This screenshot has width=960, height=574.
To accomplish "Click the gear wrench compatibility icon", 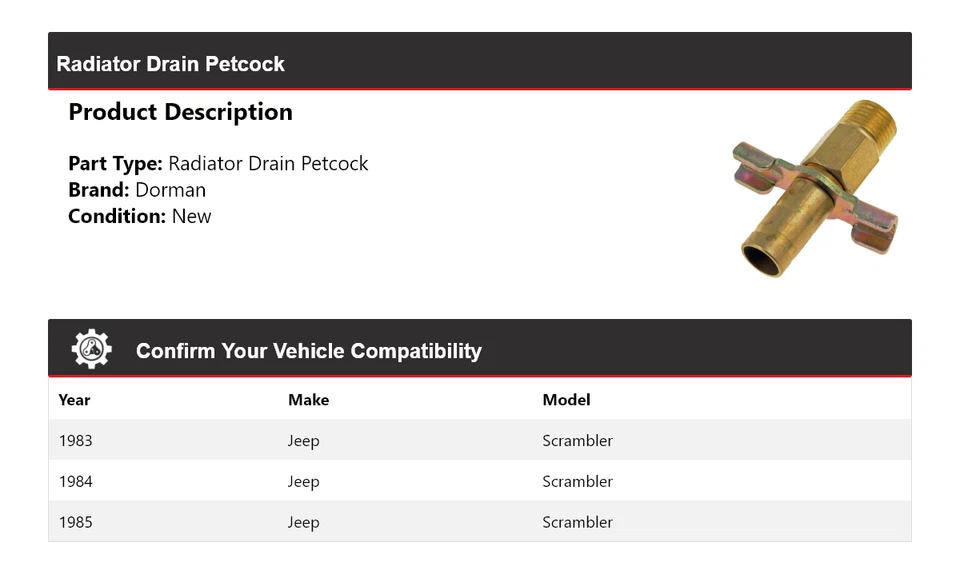I will pyautogui.click(x=91, y=349).
